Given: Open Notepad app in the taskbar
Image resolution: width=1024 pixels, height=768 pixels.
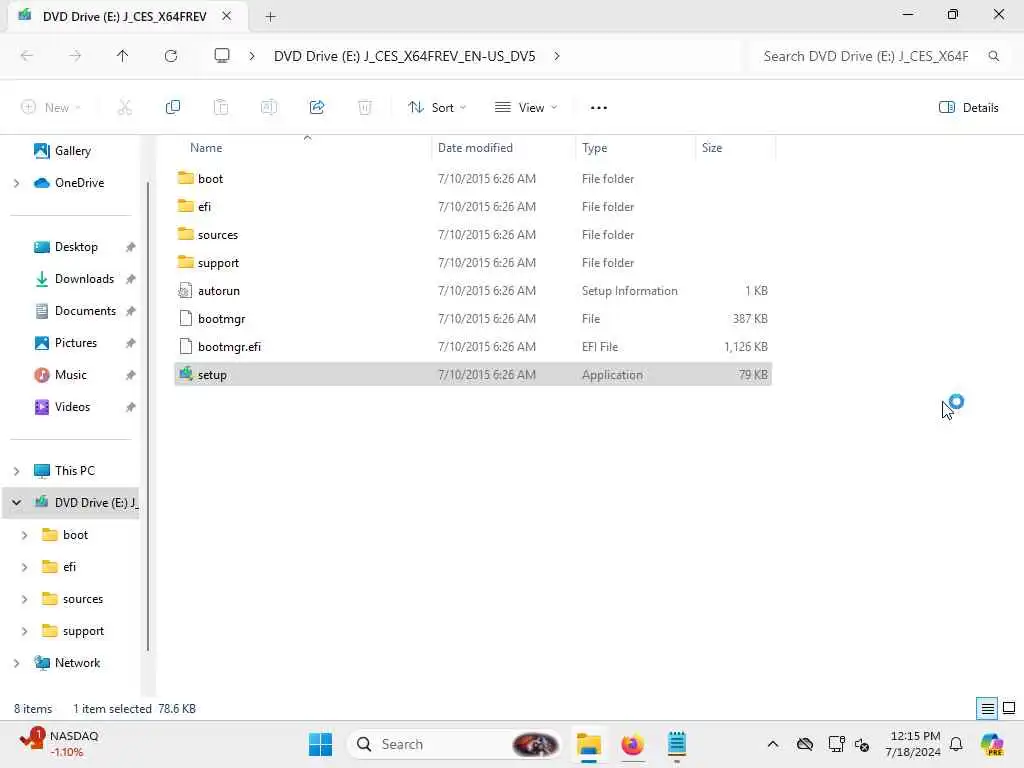Looking at the screenshot, I should 677,744.
